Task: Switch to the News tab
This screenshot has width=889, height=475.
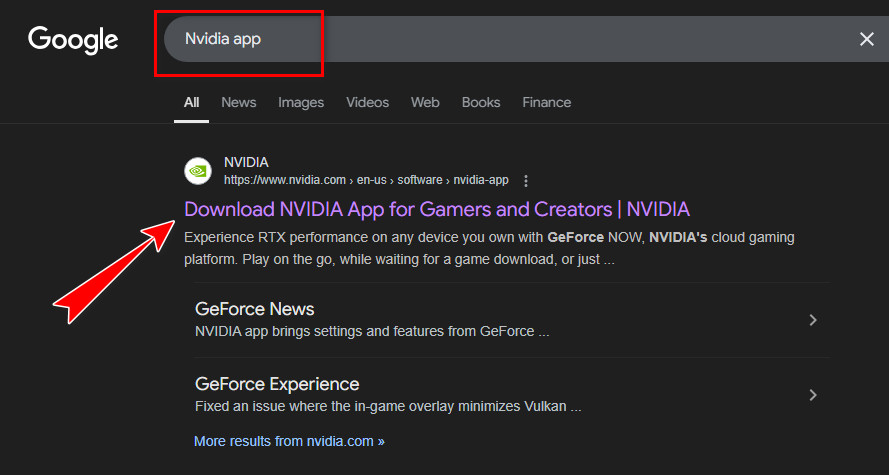Action: point(238,102)
